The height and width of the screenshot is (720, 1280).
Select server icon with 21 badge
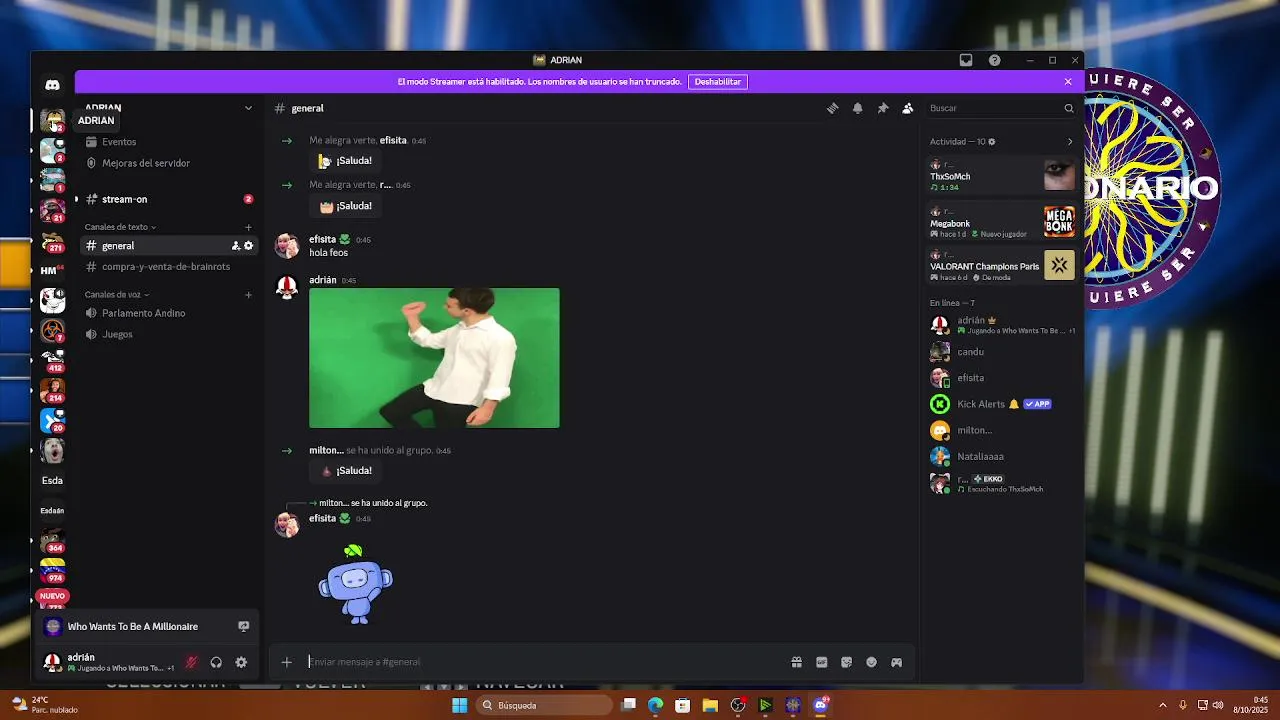click(x=52, y=210)
